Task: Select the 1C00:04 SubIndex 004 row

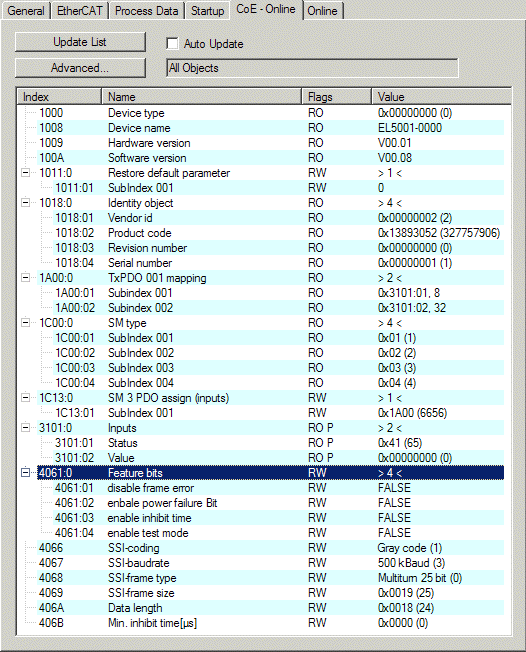Action: [x=279, y=383]
